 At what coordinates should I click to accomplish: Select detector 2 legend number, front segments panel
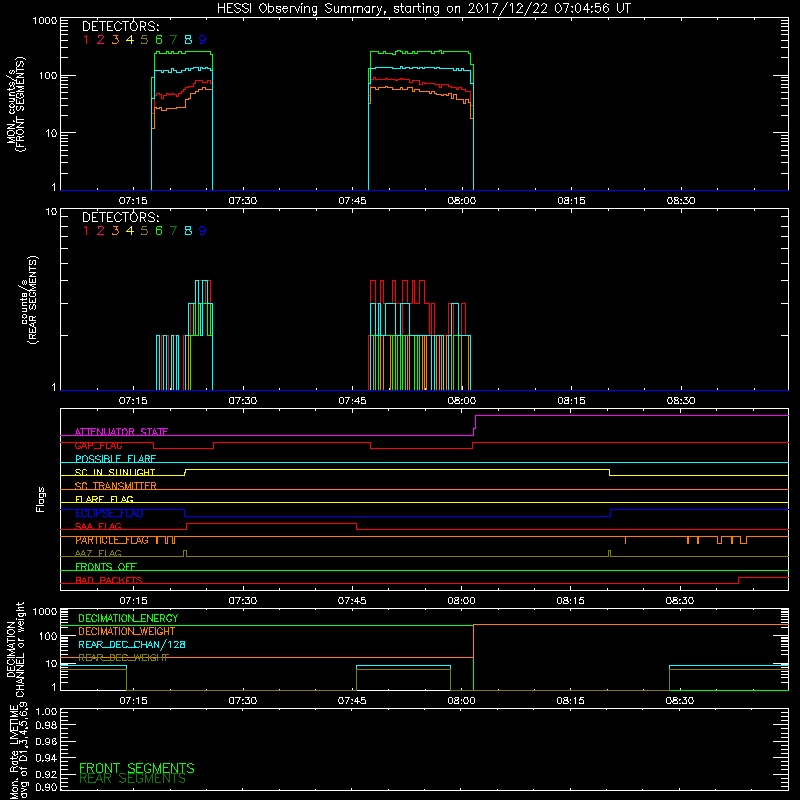click(101, 40)
